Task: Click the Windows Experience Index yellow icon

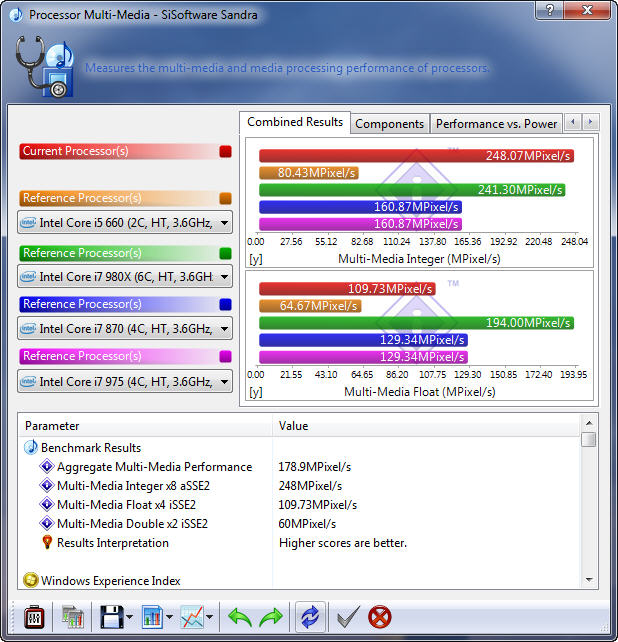Action: [x=31, y=580]
